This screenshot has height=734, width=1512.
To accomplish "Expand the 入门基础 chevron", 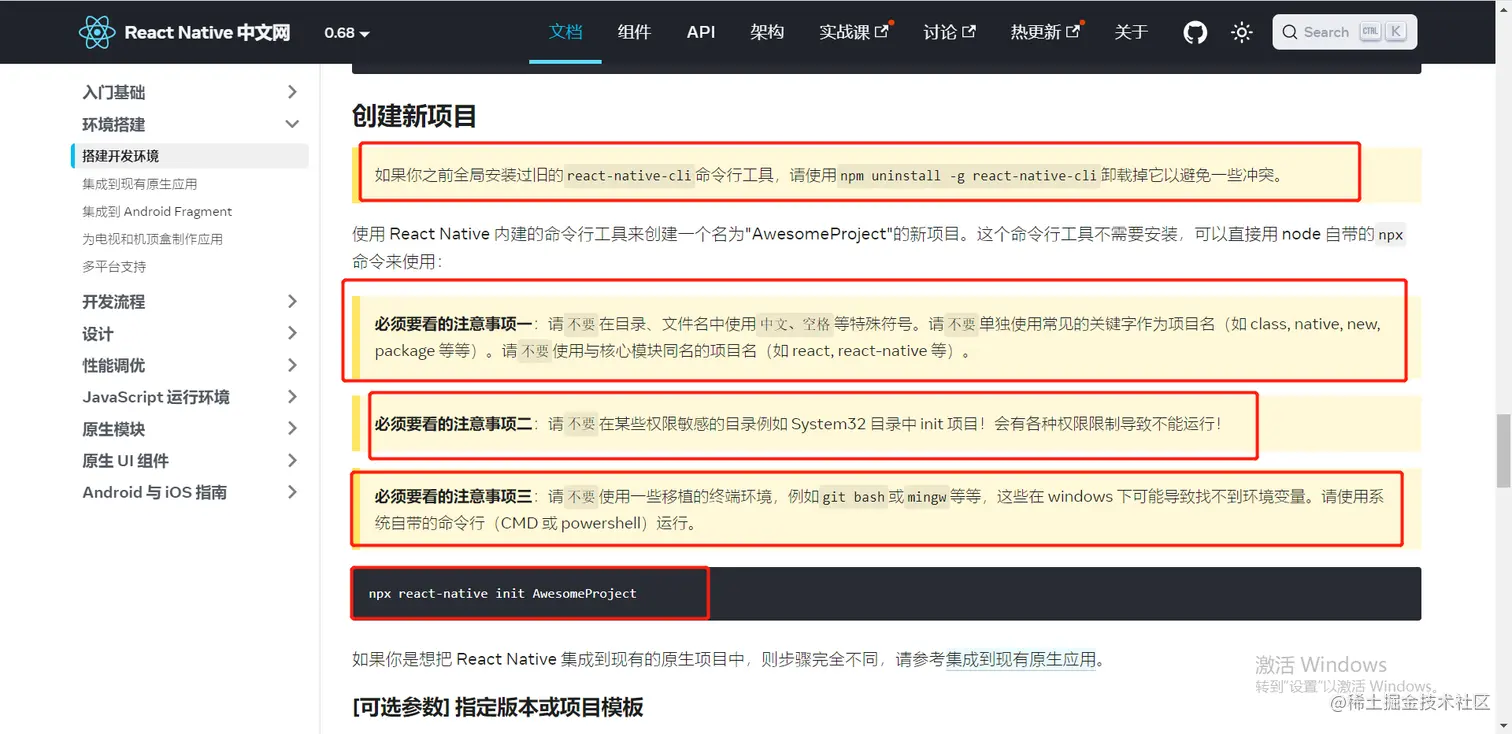I will (292, 92).
